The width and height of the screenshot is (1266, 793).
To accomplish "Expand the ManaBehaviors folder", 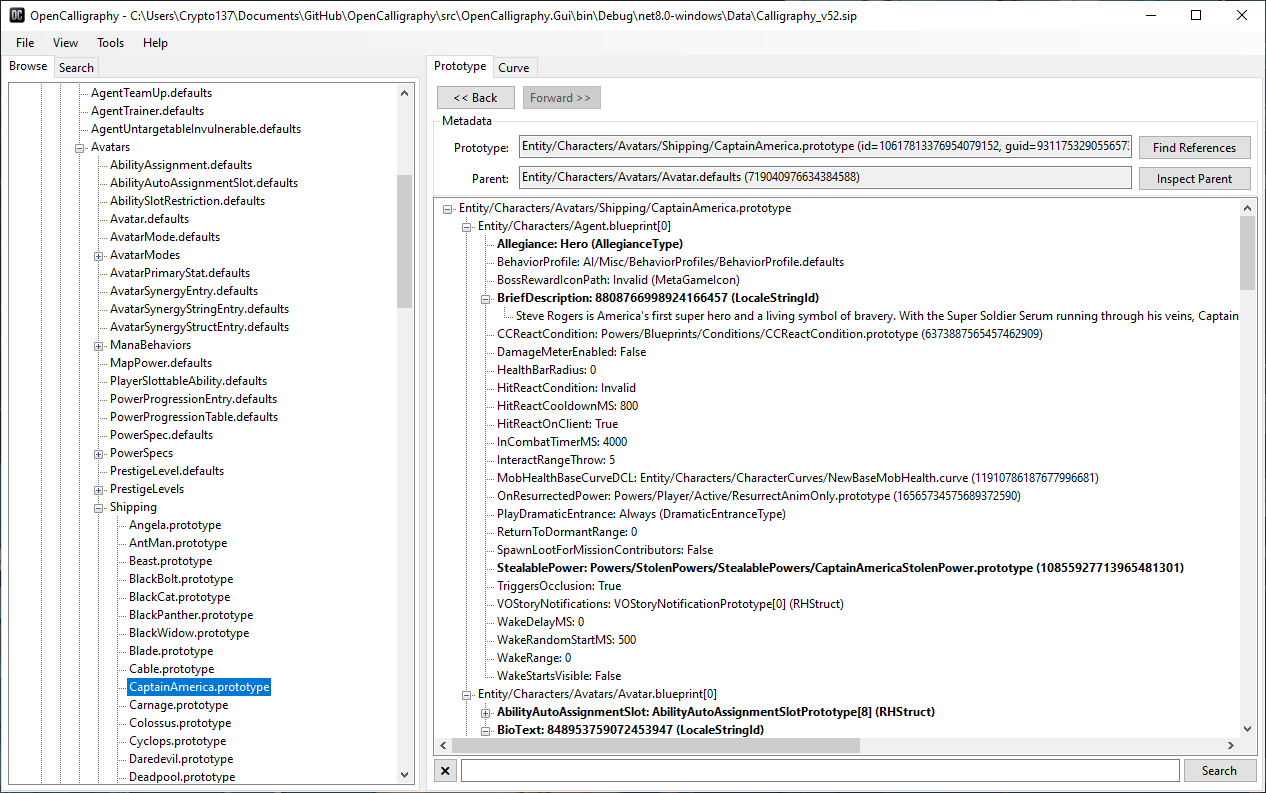I will point(99,346).
